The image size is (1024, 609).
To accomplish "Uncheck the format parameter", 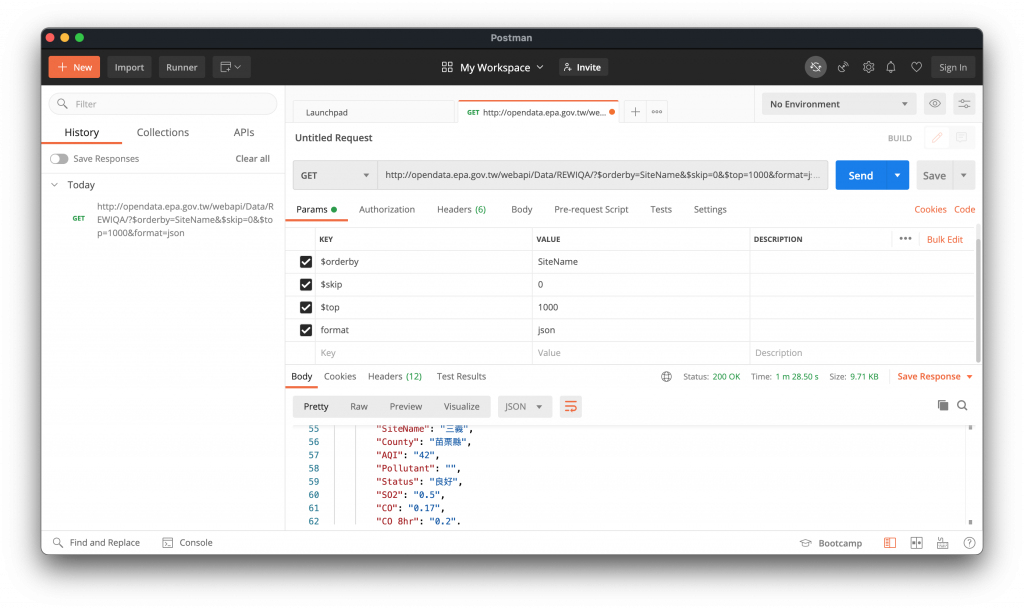I will (x=306, y=330).
